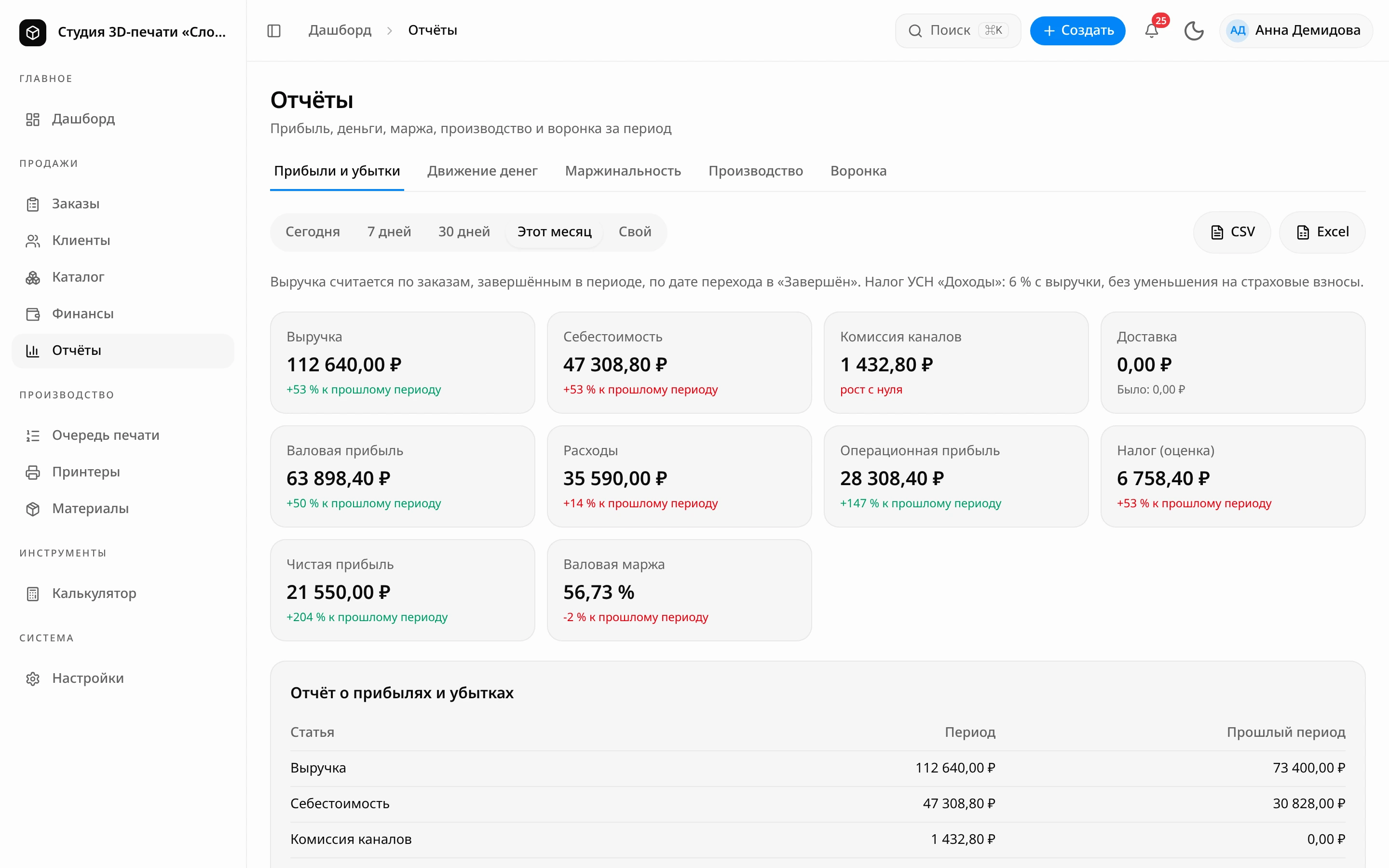This screenshot has width=1389, height=868.
Task: Export report as CSV
Action: (1232, 232)
